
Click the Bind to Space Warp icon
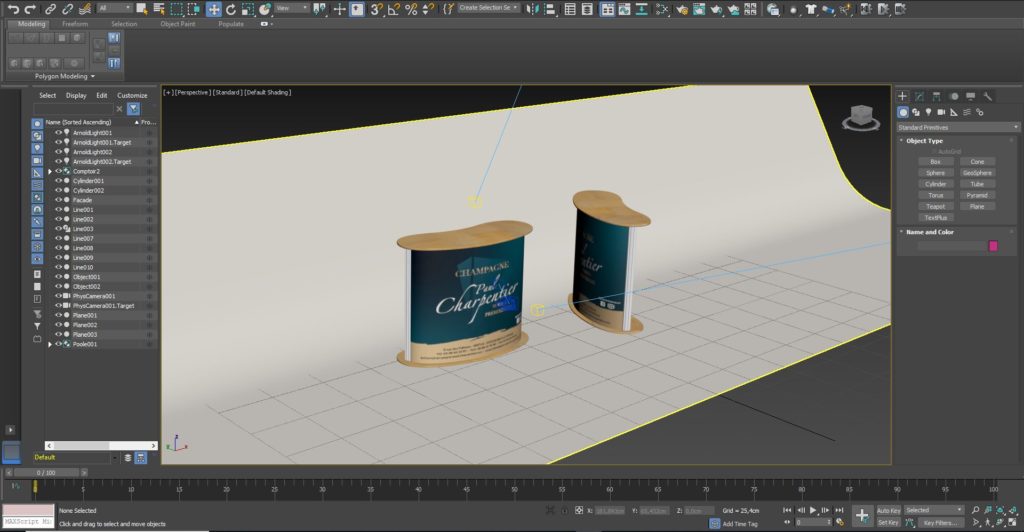(x=84, y=9)
